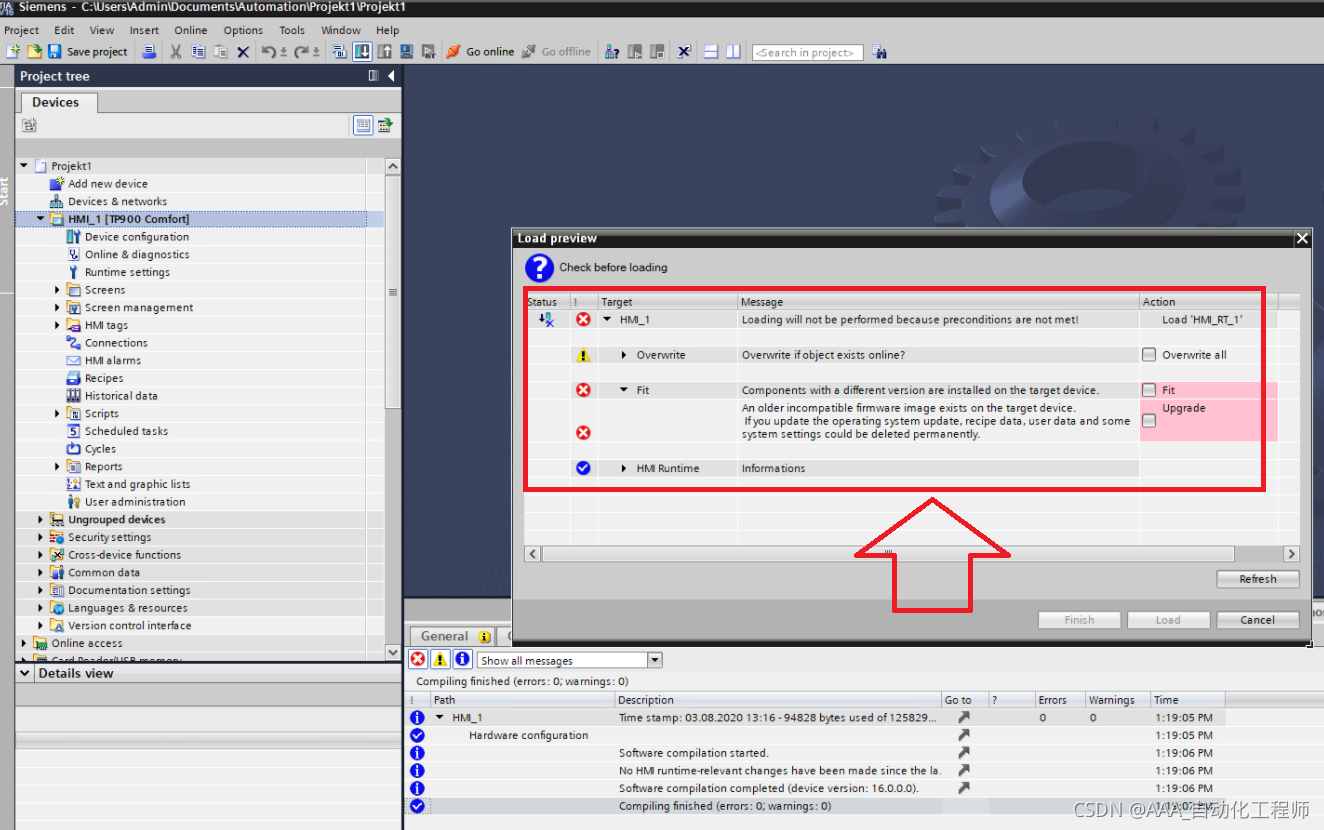This screenshot has width=1324, height=830.
Task: Expand the Scripts folder
Action: click(58, 413)
